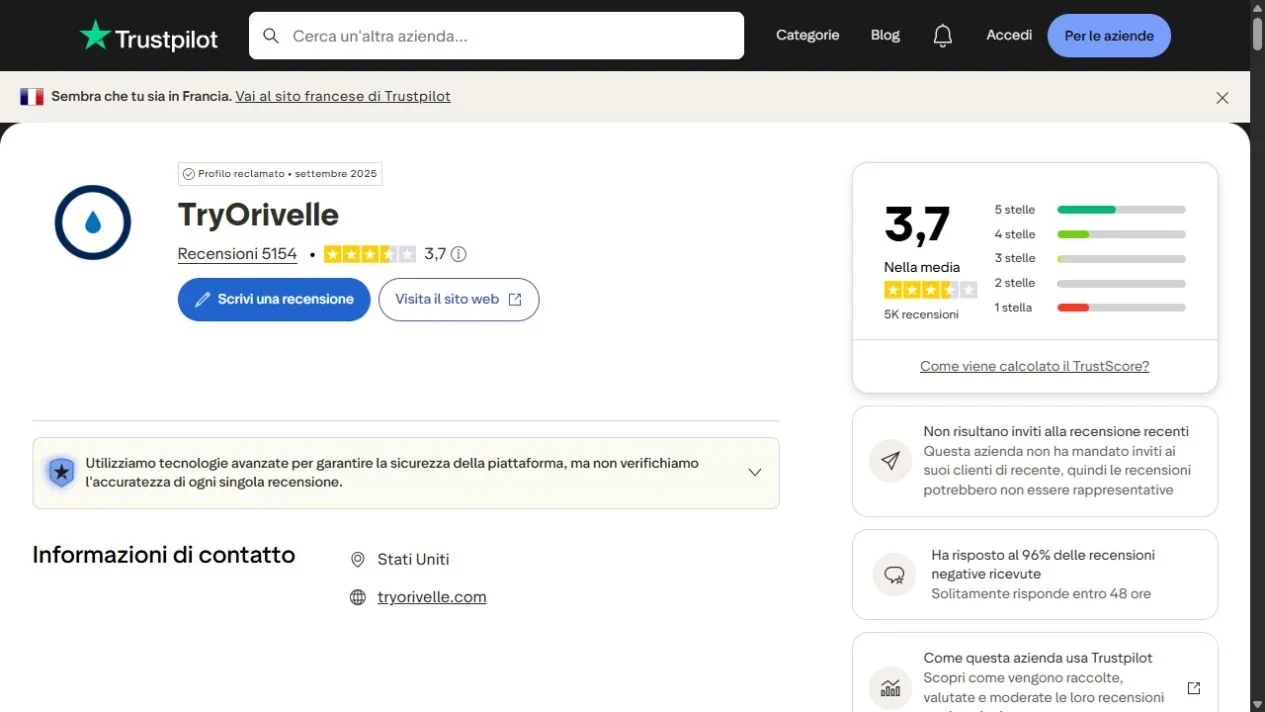Click the globe icon next to tryorivelle.com
The height and width of the screenshot is (712, 1265).
[x=357, y=598]
